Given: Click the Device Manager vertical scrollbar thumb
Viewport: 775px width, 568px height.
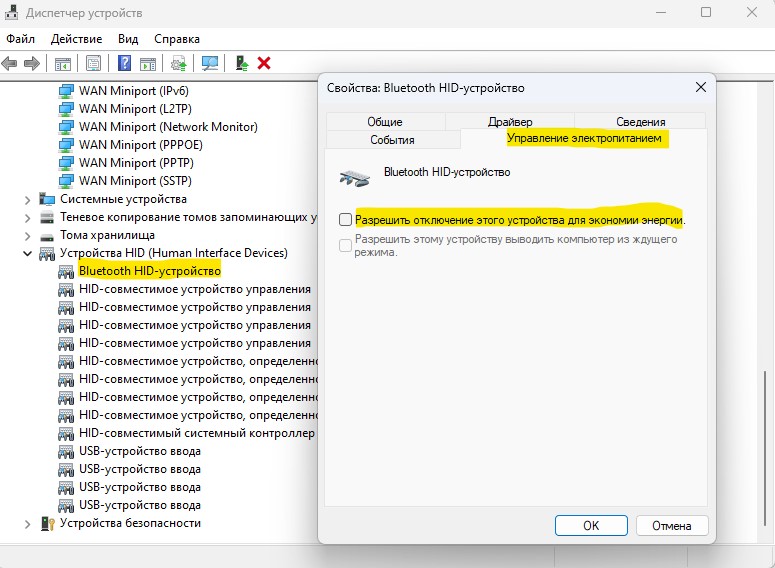Looking at the screenshot, I should coord(765,448).
